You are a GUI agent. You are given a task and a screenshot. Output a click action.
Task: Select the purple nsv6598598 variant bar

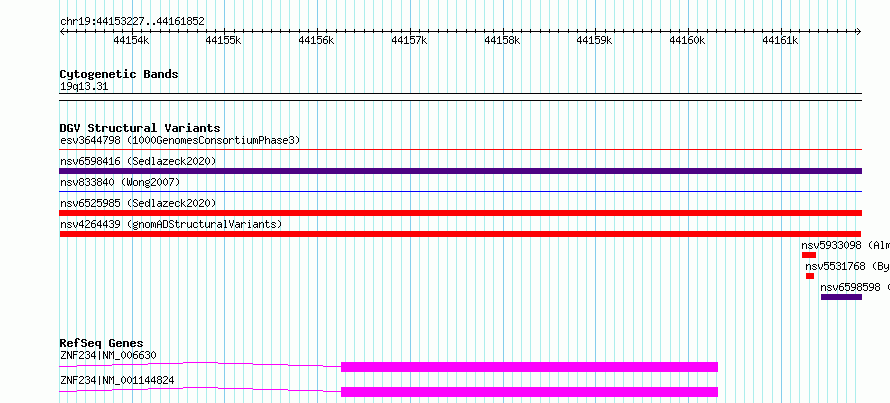pos(841,297)
